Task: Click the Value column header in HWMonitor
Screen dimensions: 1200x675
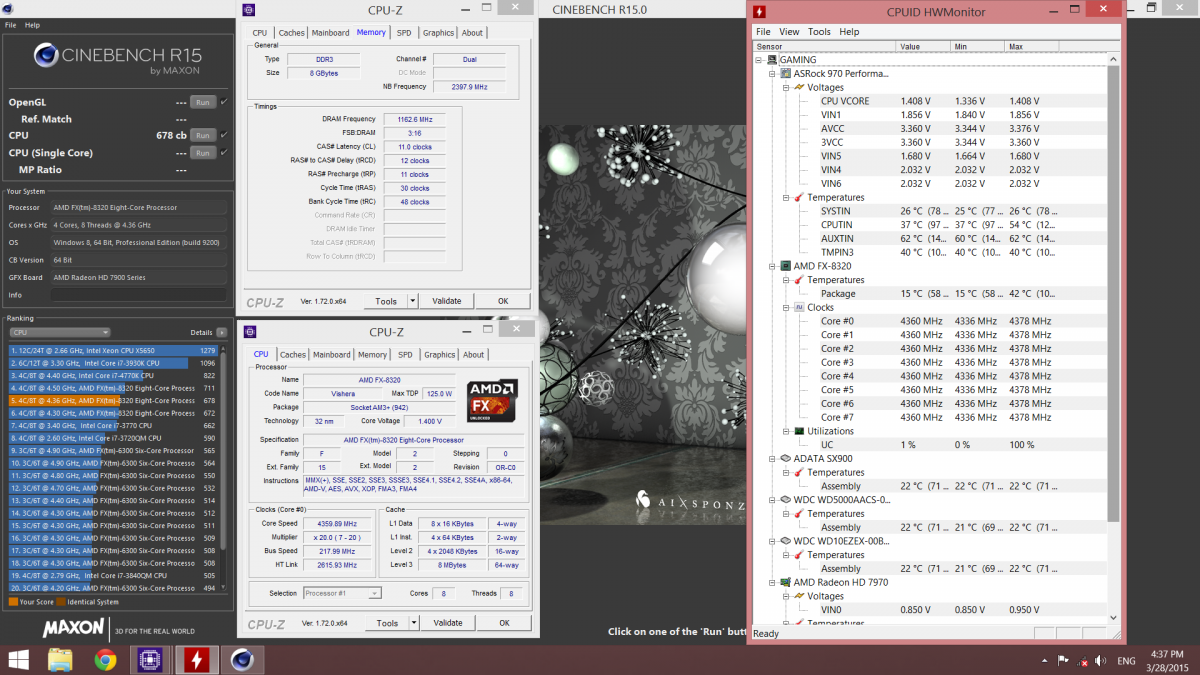Action: (921, 46)
